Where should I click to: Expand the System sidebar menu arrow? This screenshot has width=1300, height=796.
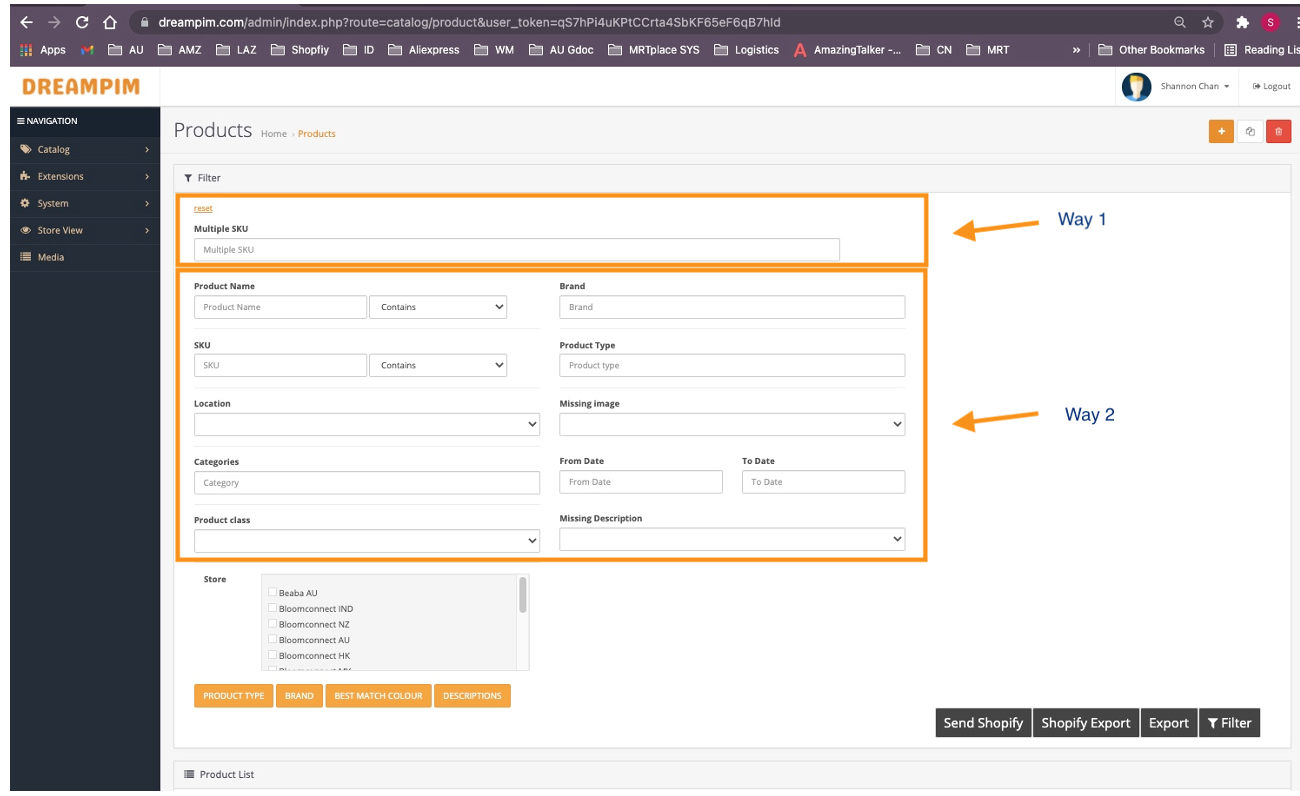[147, 203]
